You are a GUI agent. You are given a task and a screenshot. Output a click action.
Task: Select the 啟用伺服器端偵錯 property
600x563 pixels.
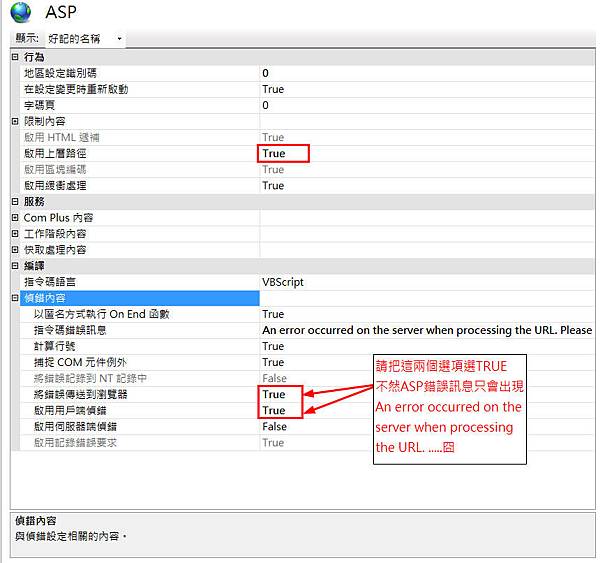coord(75,427)
